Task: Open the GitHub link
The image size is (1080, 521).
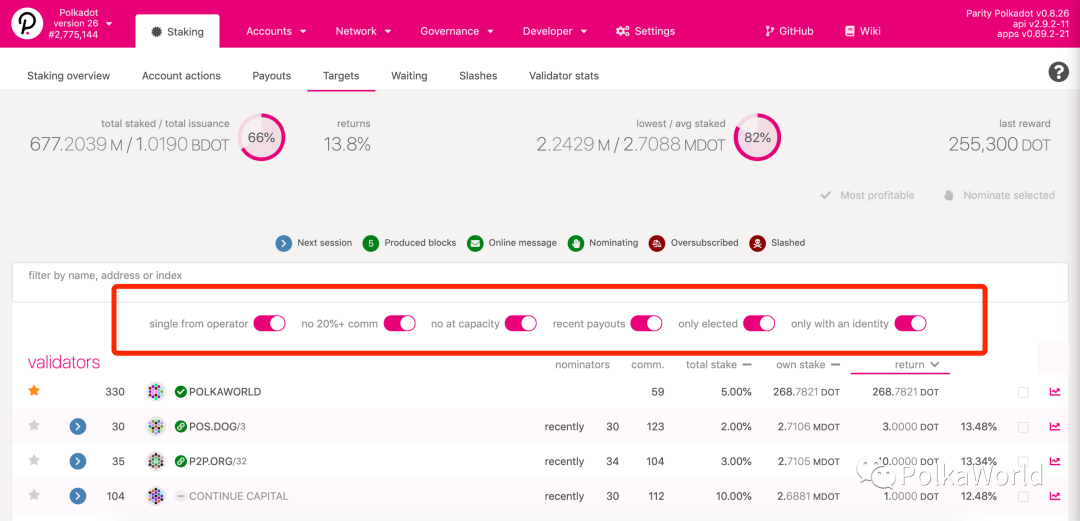Action: click(x=788, y=31)
